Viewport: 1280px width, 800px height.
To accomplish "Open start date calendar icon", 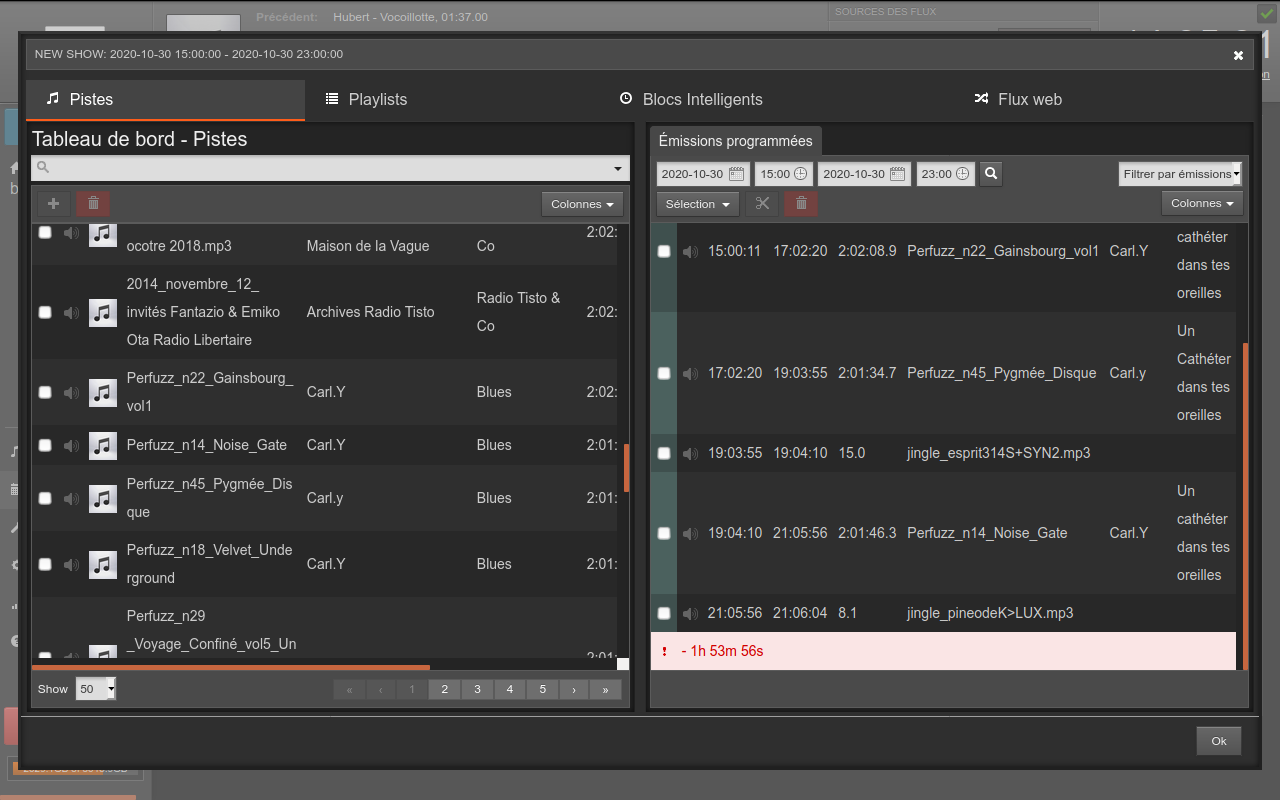I will pos(738,174).
